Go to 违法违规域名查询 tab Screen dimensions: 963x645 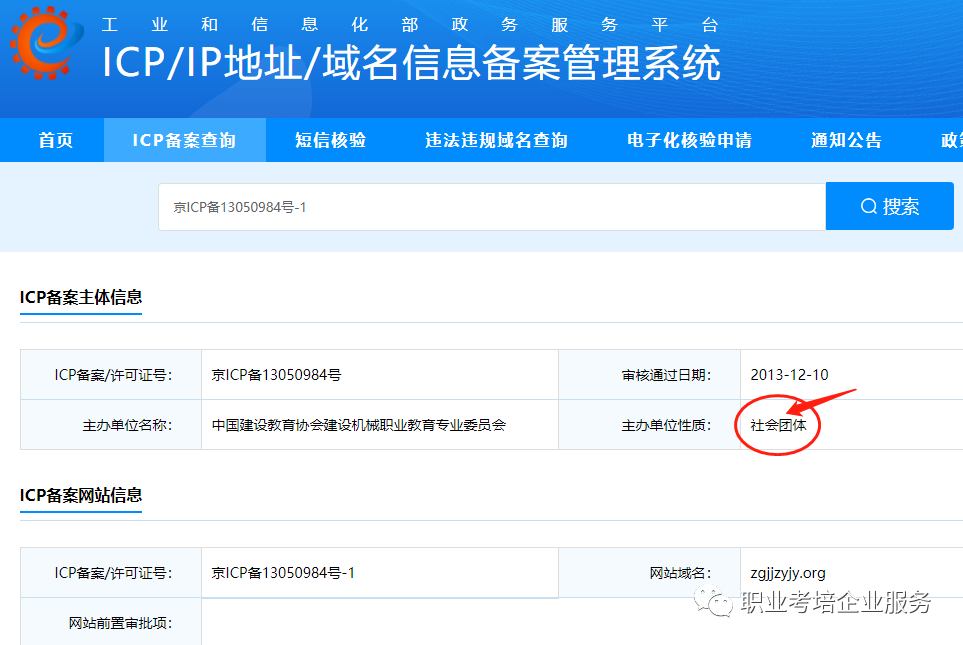(496, 140)
